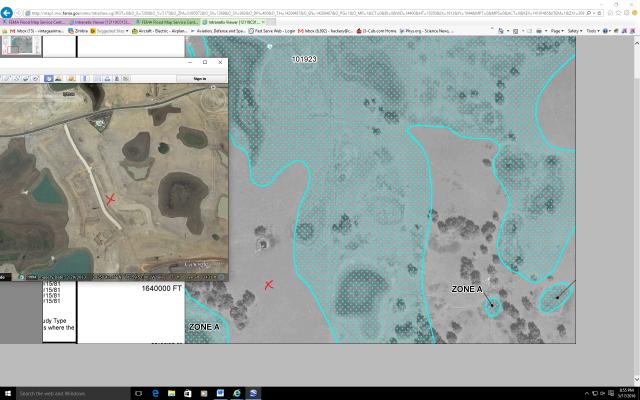Open the Tools menu in command bar
This screenshot has height=400, width=640.
point(593,31)
